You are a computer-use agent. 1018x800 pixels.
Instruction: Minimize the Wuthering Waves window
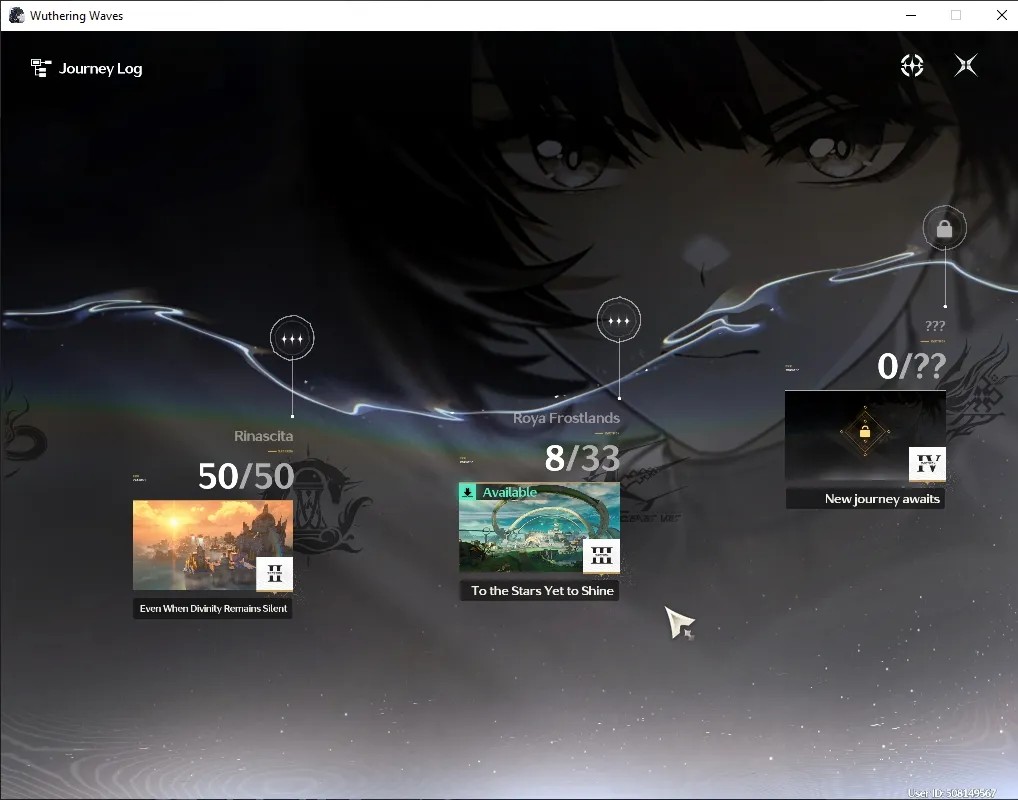point(911,15)
